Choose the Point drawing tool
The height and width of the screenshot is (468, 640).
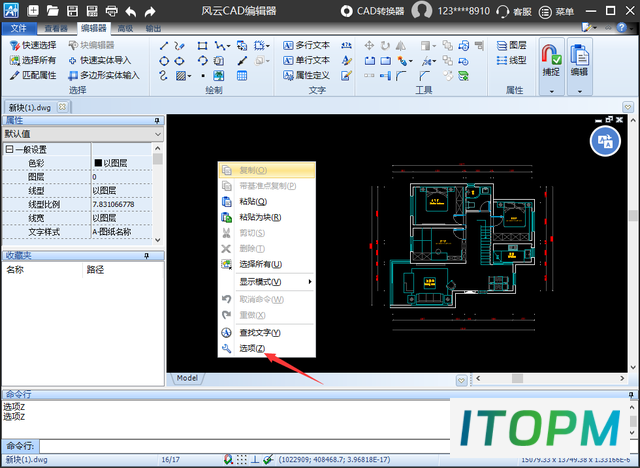(203, 76)
